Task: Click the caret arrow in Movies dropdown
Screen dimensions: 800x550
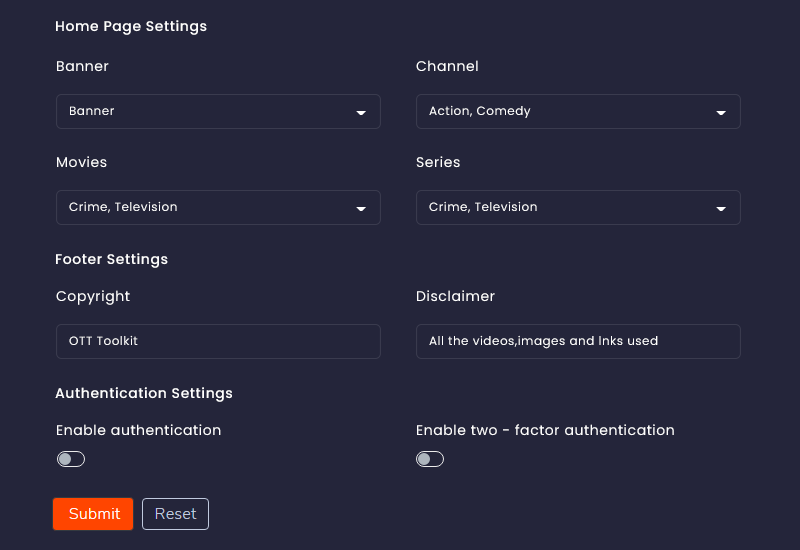Action: pyautogui.click(x=361, y=209)
